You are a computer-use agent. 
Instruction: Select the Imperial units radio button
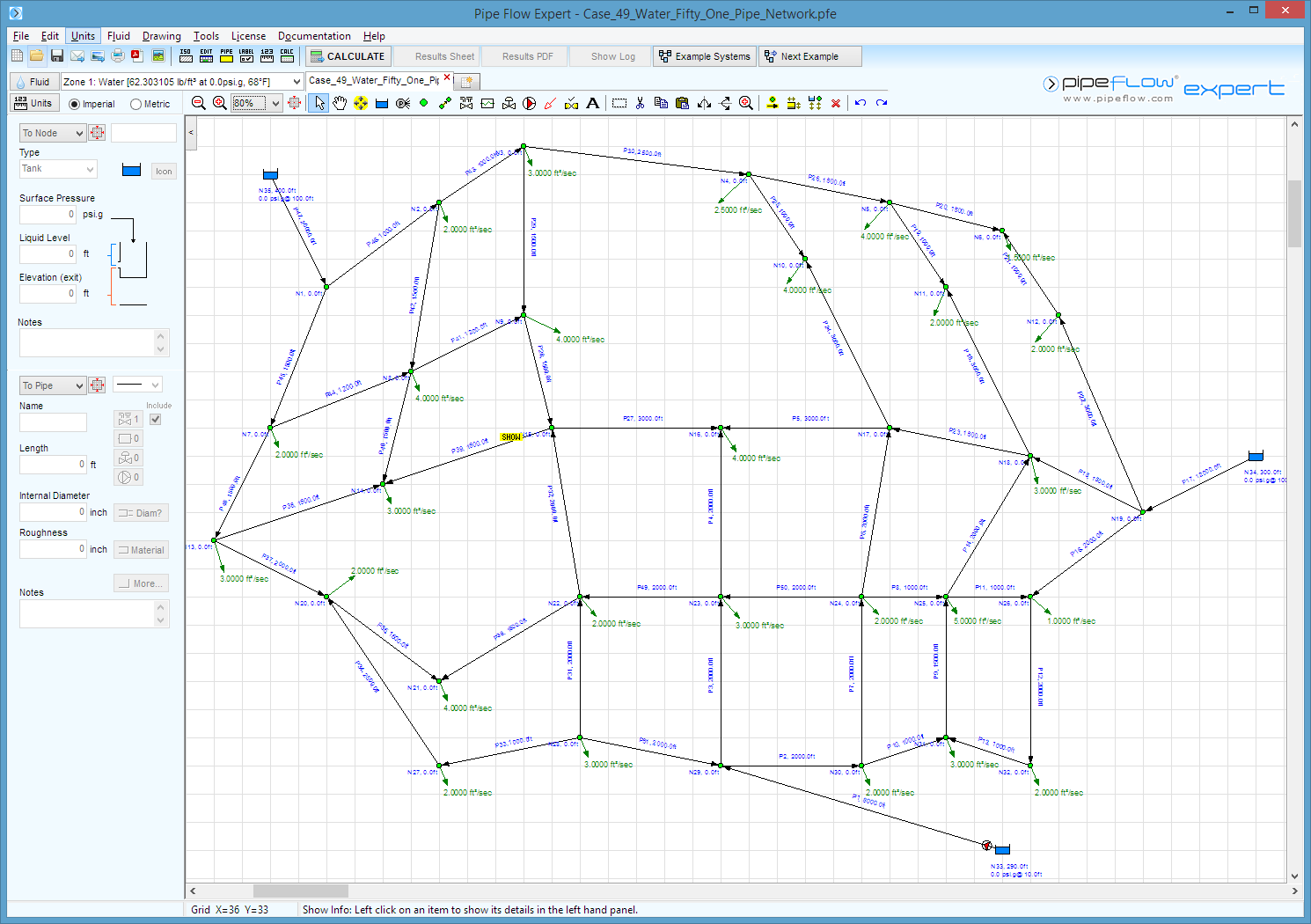click(75, 104)
